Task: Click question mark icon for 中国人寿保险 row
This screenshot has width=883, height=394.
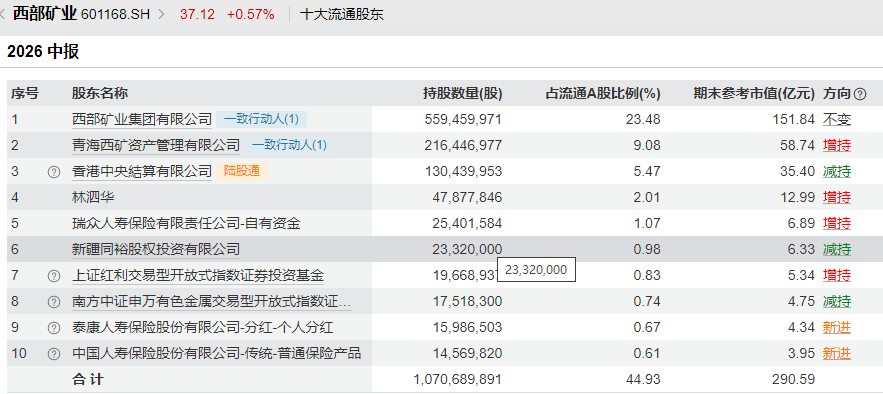Action: [x=53, y=354]
